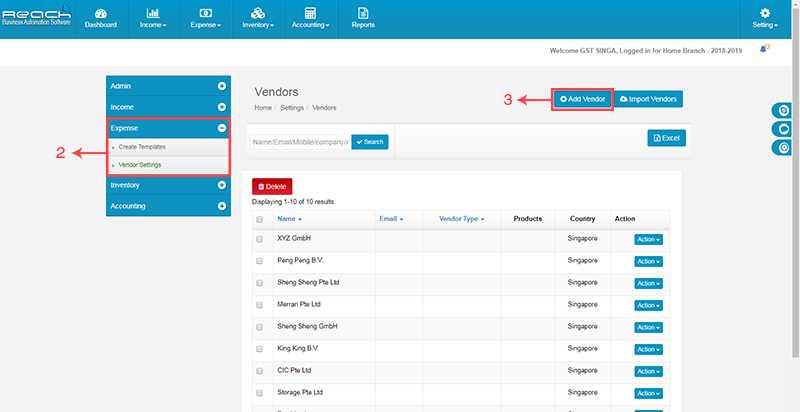Open Action dropdown for CIC Pte Ltd

click(648, 372)
